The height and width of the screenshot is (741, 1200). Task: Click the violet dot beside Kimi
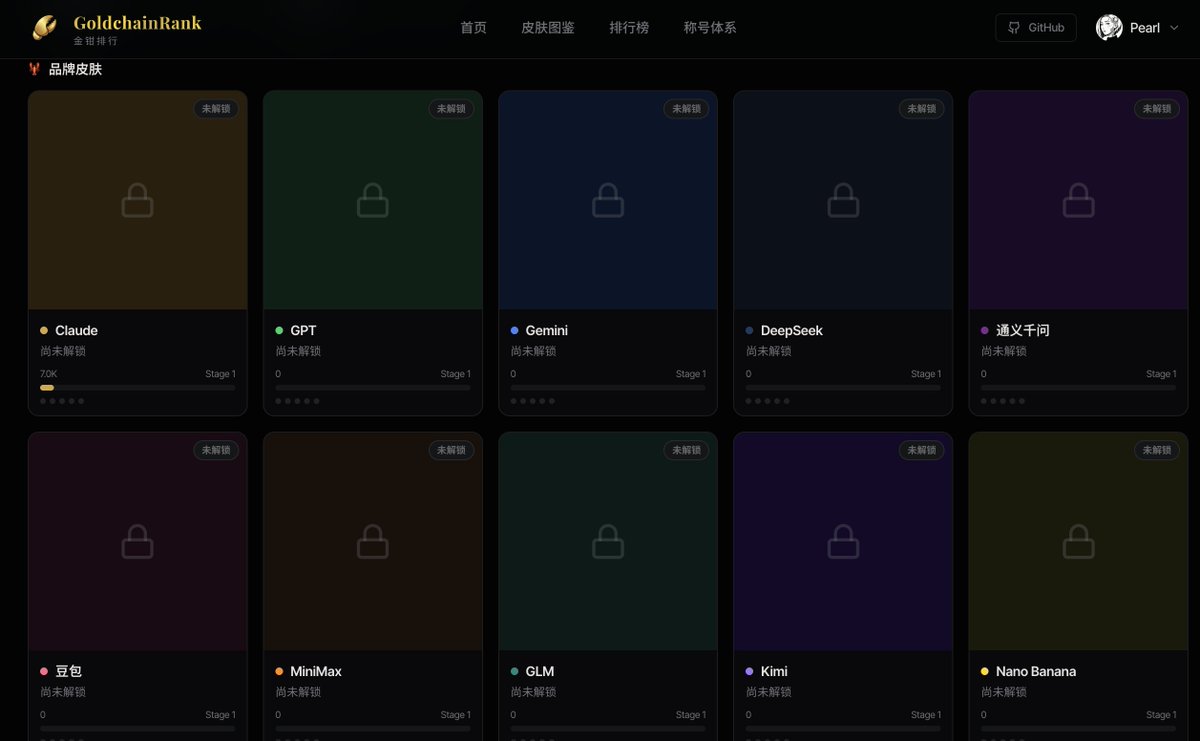coord(749,671)
